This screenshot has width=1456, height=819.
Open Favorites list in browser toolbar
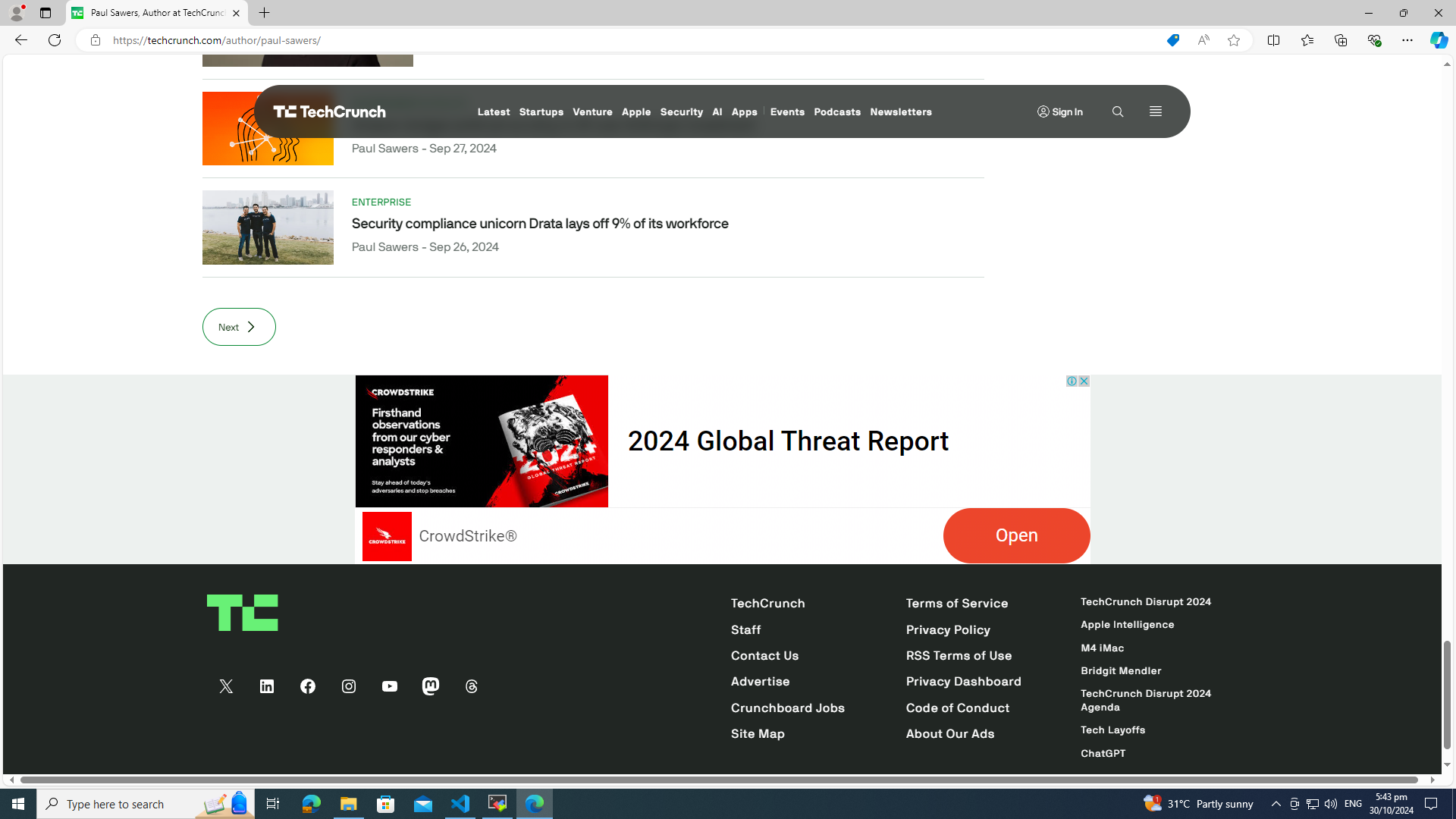point(1307,40)
